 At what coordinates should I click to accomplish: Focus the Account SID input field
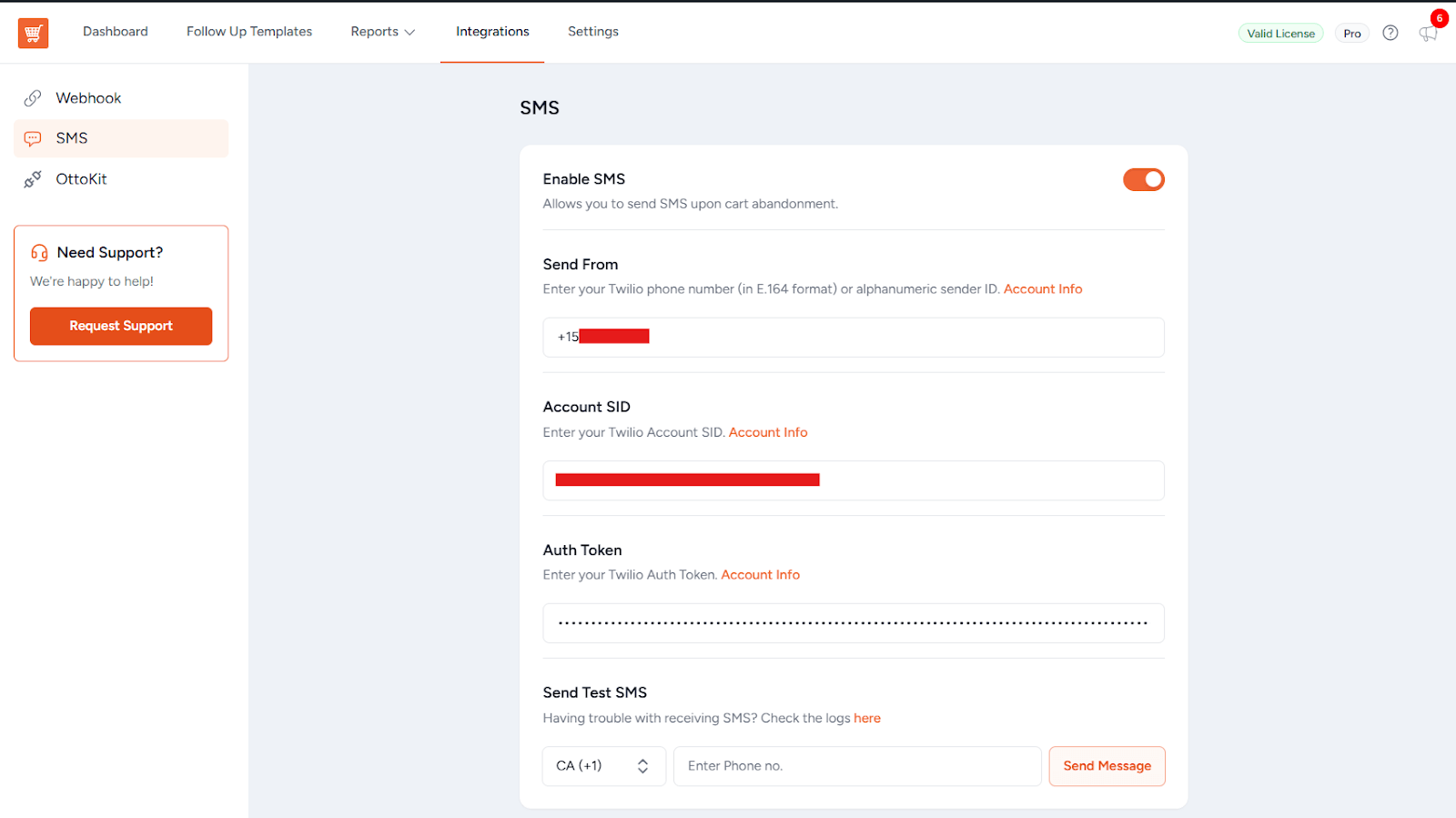tap(854, 480)
